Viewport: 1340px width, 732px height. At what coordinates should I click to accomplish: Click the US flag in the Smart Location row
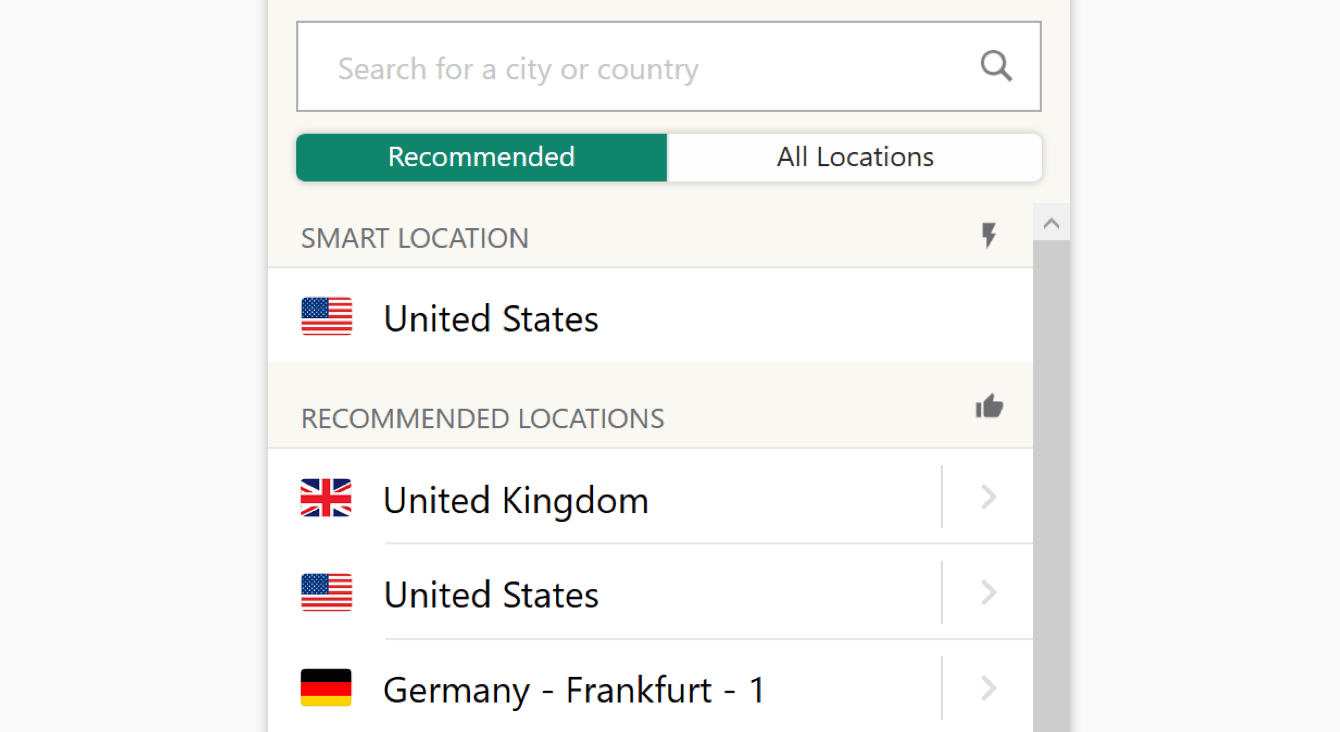[x=326, y=317]
